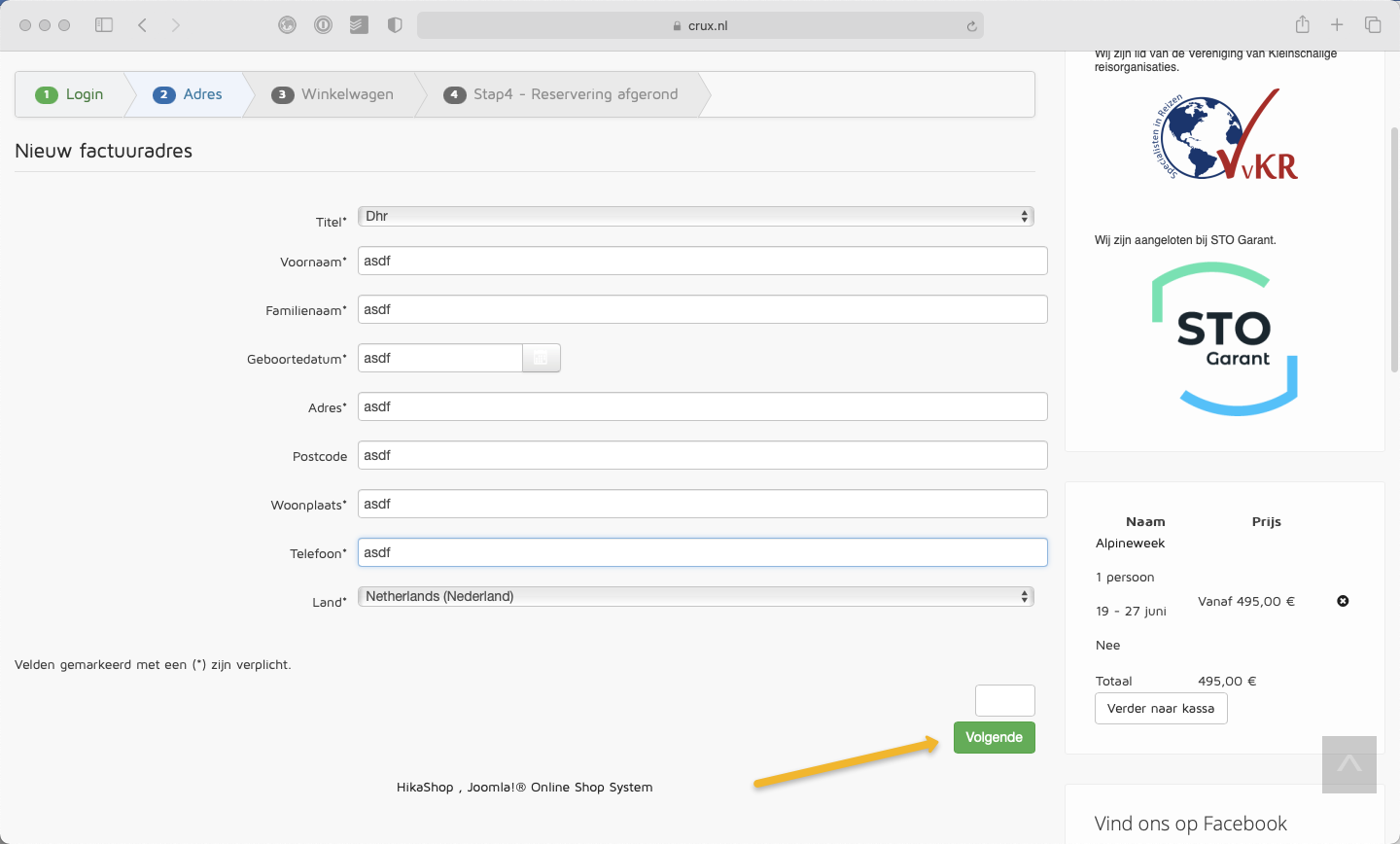Focus the Voornaam text field
Screen dimensions: 1400x844
point(702,261)
